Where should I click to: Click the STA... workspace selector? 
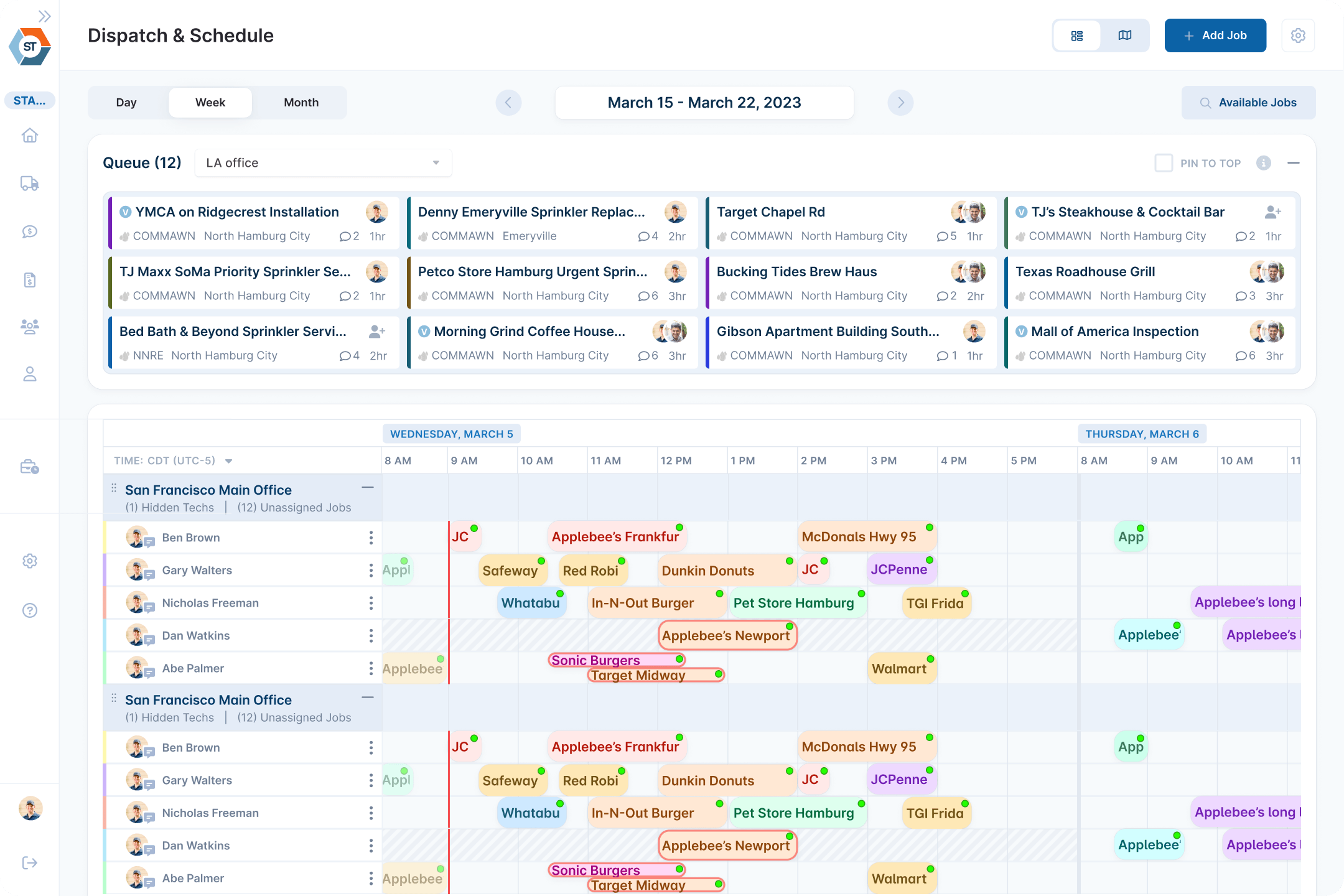(x=30, y=100)
